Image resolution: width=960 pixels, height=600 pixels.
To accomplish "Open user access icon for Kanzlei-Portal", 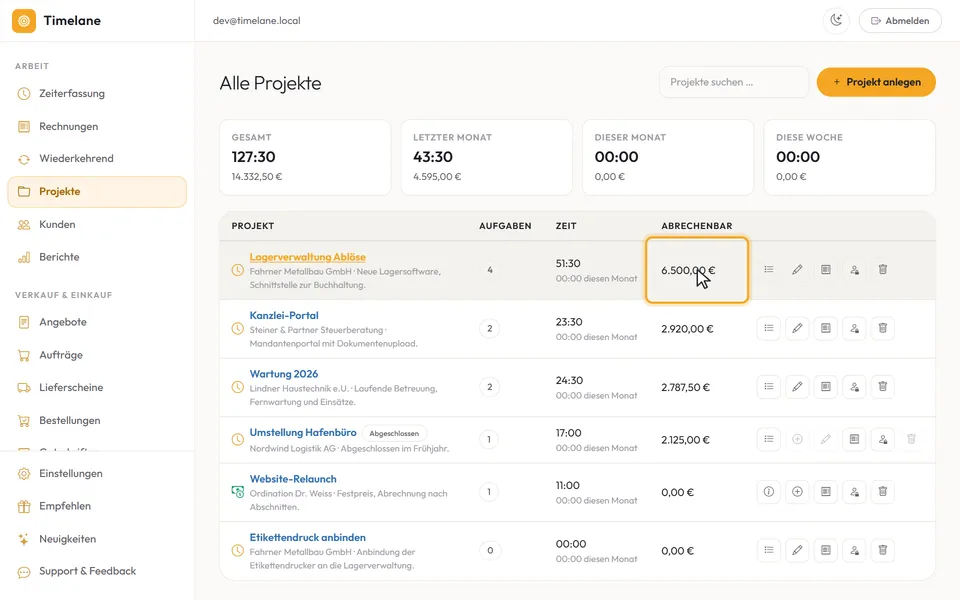I will point(854,328).
